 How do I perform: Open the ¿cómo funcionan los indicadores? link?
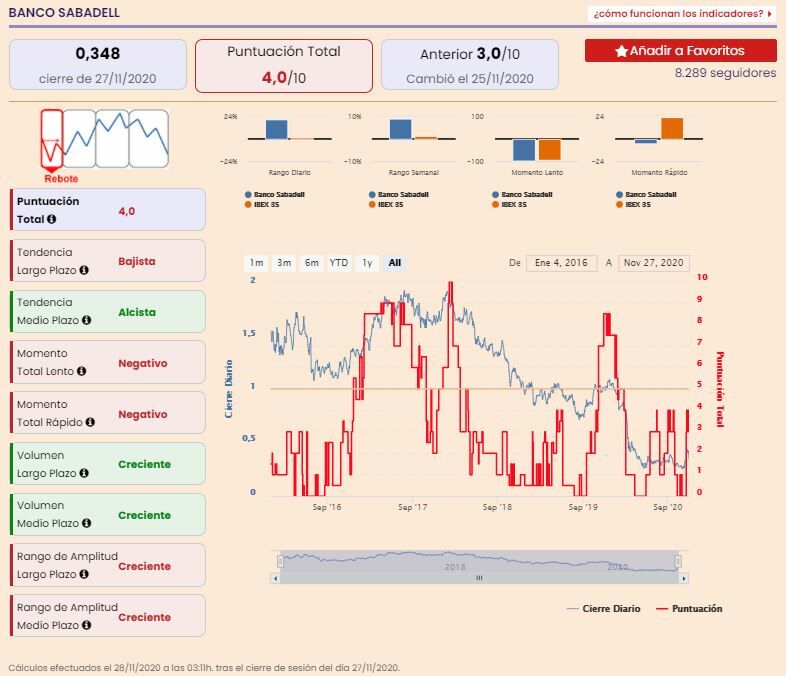682,14
